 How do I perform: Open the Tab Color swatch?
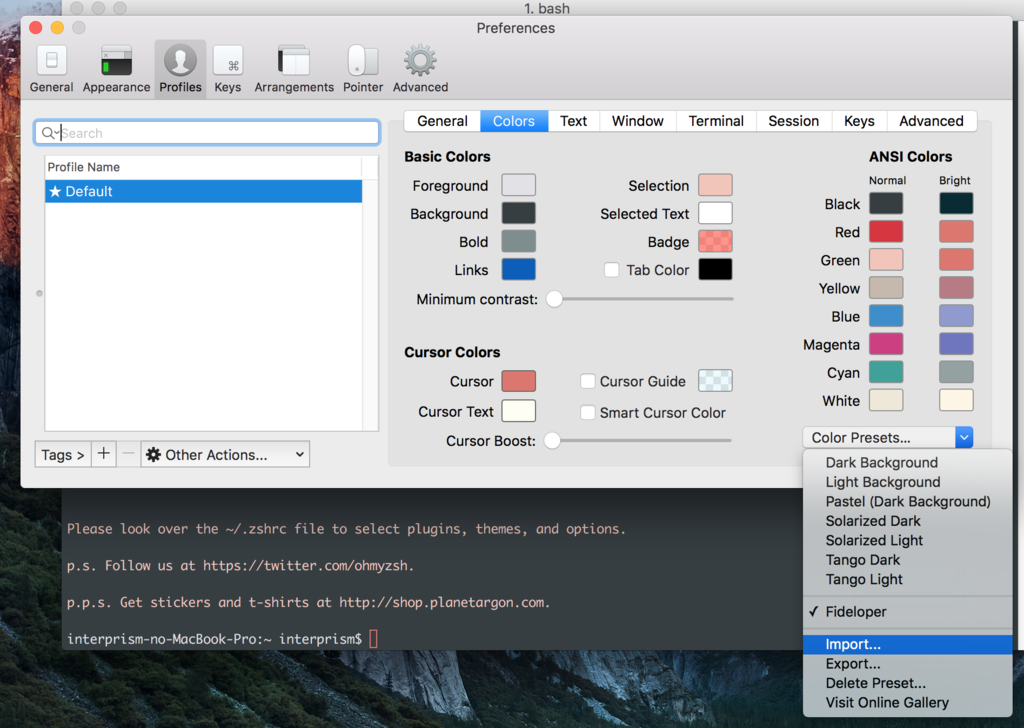(x=715, y=270)
